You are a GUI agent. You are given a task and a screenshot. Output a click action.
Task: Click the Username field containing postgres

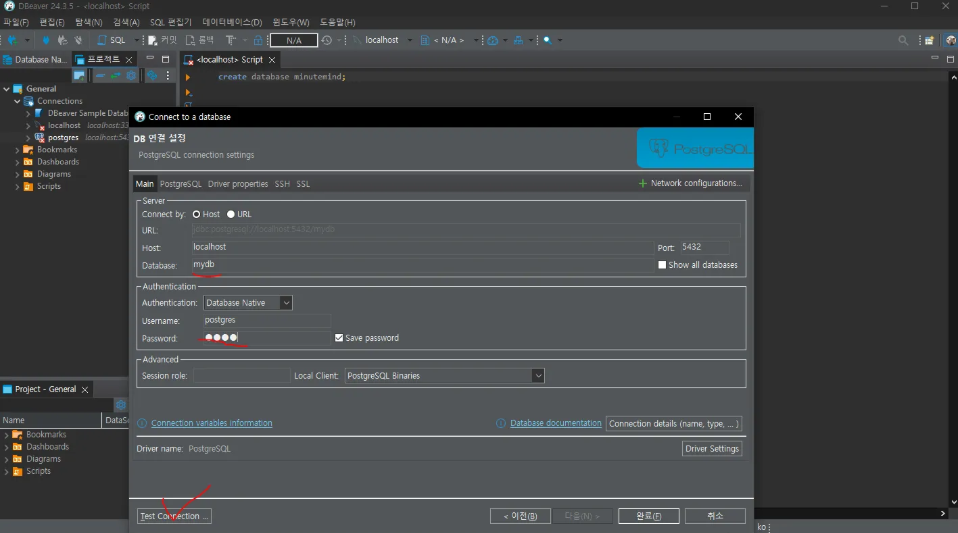(267, 320)
